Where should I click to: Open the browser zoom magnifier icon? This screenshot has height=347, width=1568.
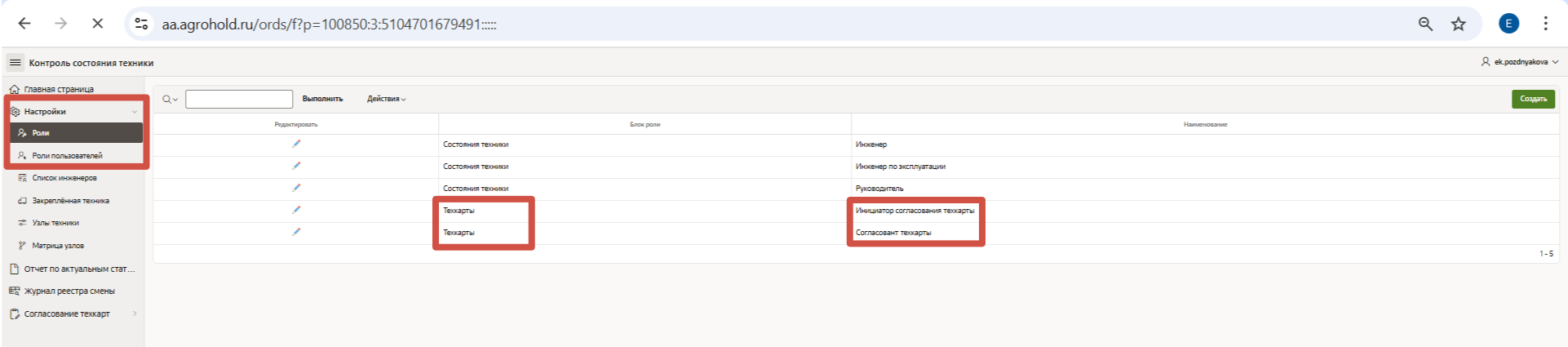[1425, 24]
